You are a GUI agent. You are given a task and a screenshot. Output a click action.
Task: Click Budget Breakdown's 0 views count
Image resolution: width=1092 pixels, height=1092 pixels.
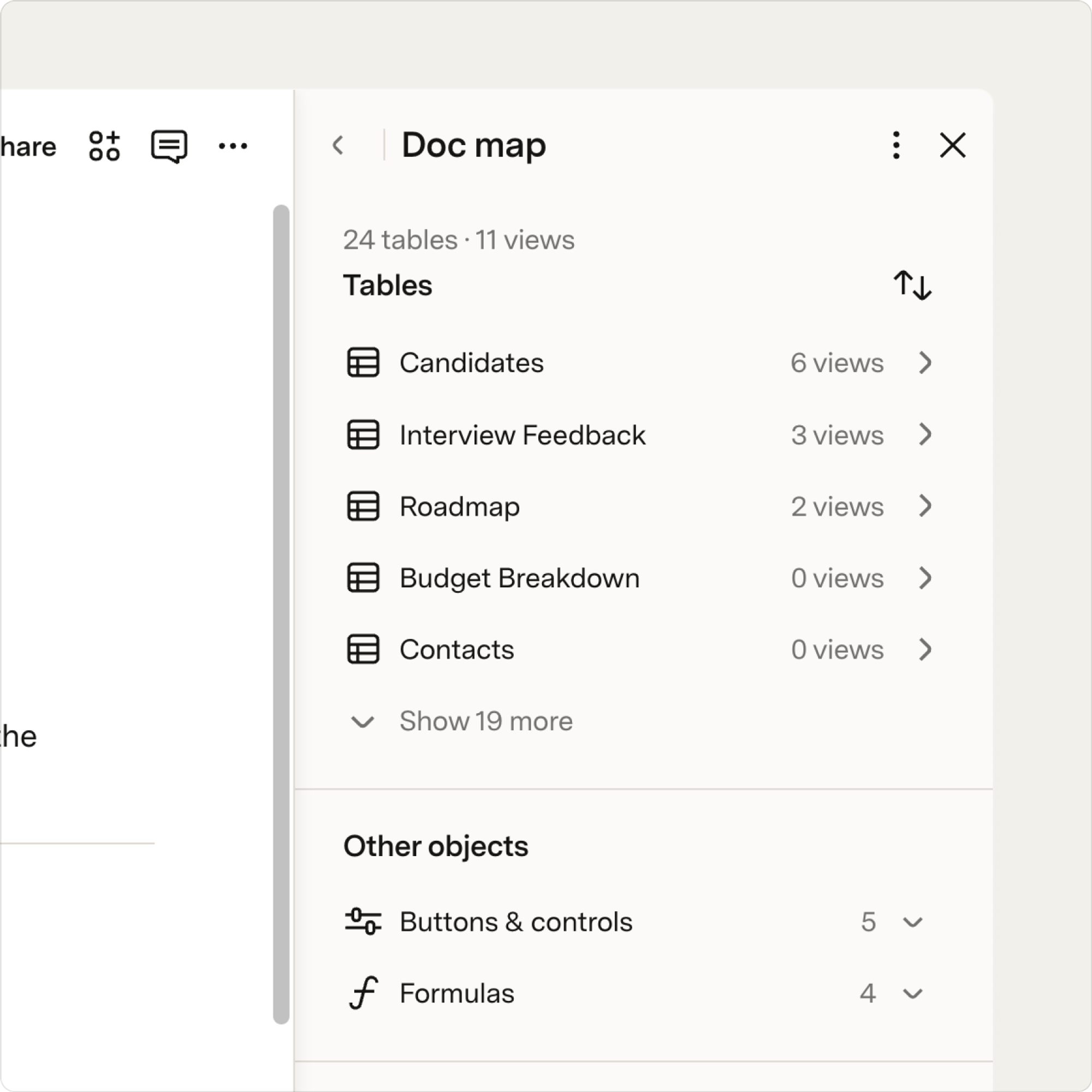tap(836, 578)
